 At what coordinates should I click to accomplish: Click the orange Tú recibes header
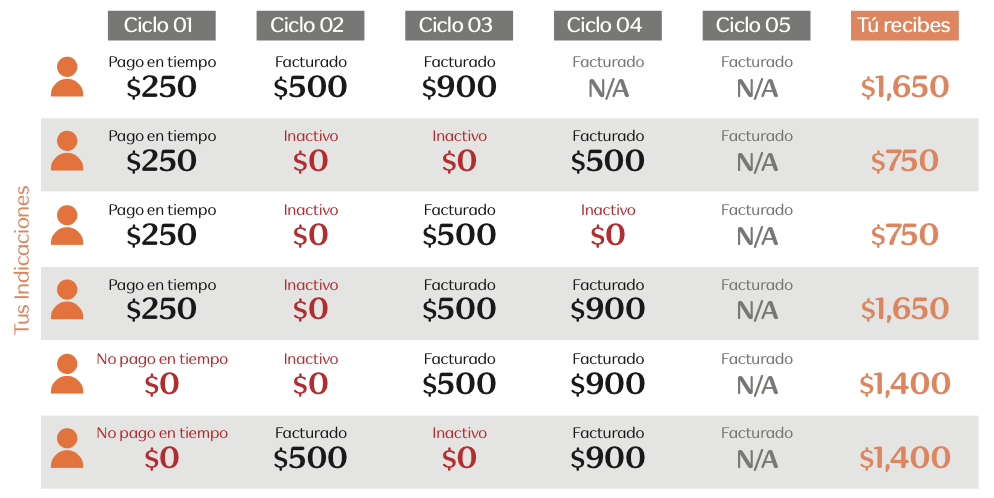[905, 25]
